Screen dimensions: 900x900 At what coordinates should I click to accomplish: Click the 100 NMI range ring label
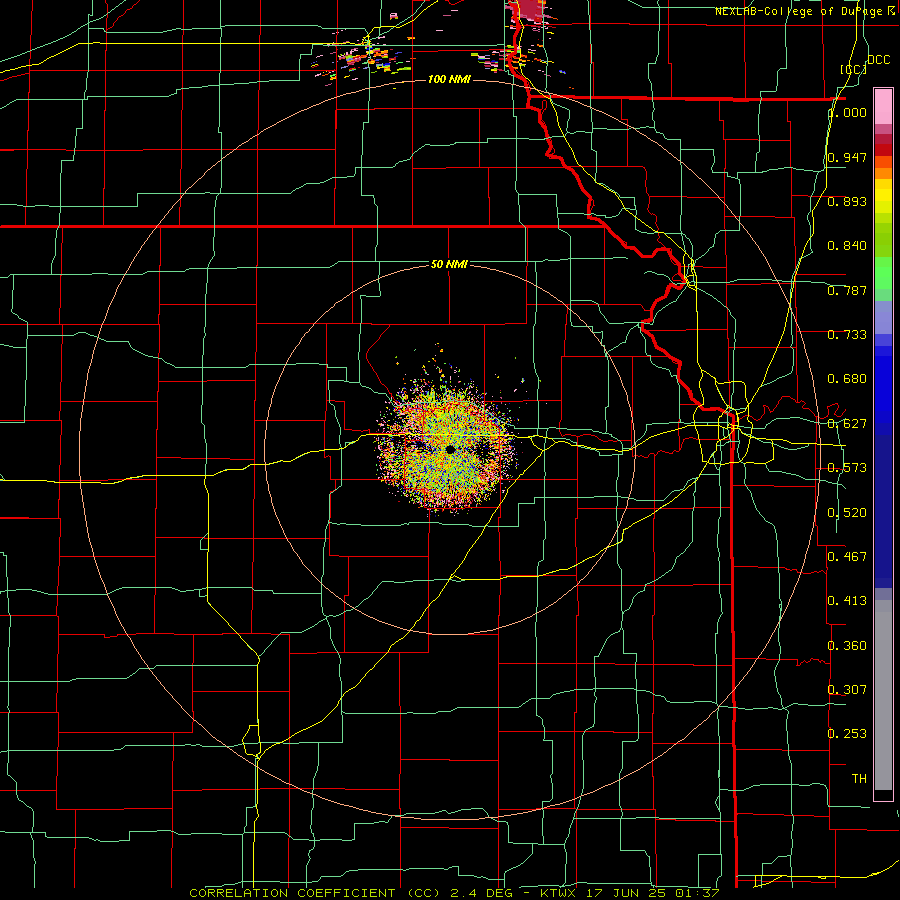pos(449,79)
